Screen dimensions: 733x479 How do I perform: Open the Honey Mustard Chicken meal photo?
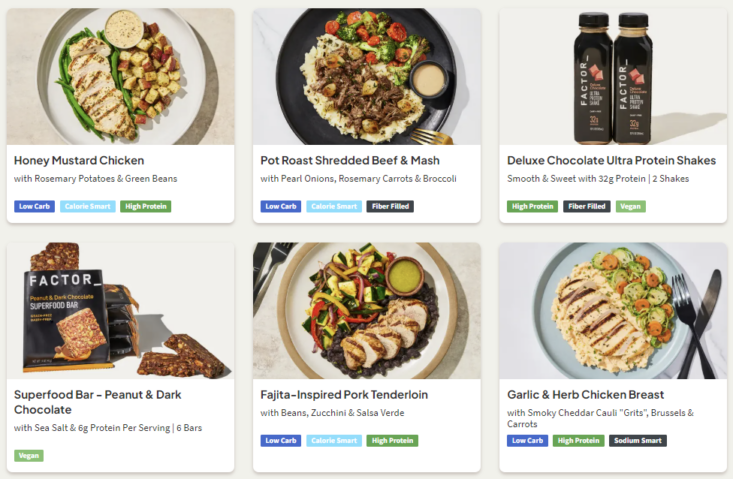tap(120, 76)
